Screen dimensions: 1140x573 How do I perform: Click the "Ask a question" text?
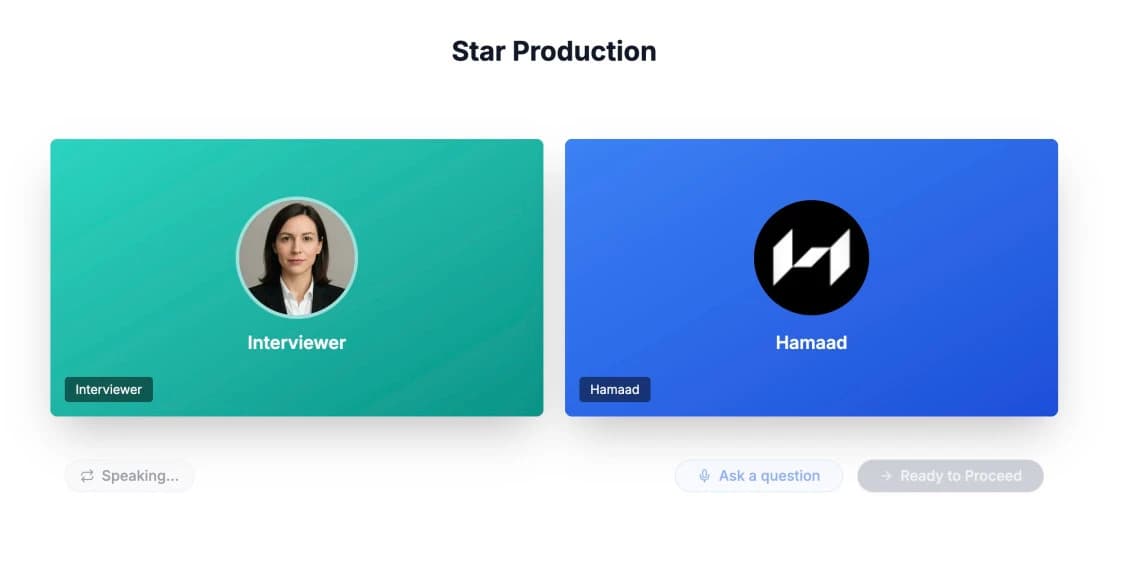tap(769, 476)
